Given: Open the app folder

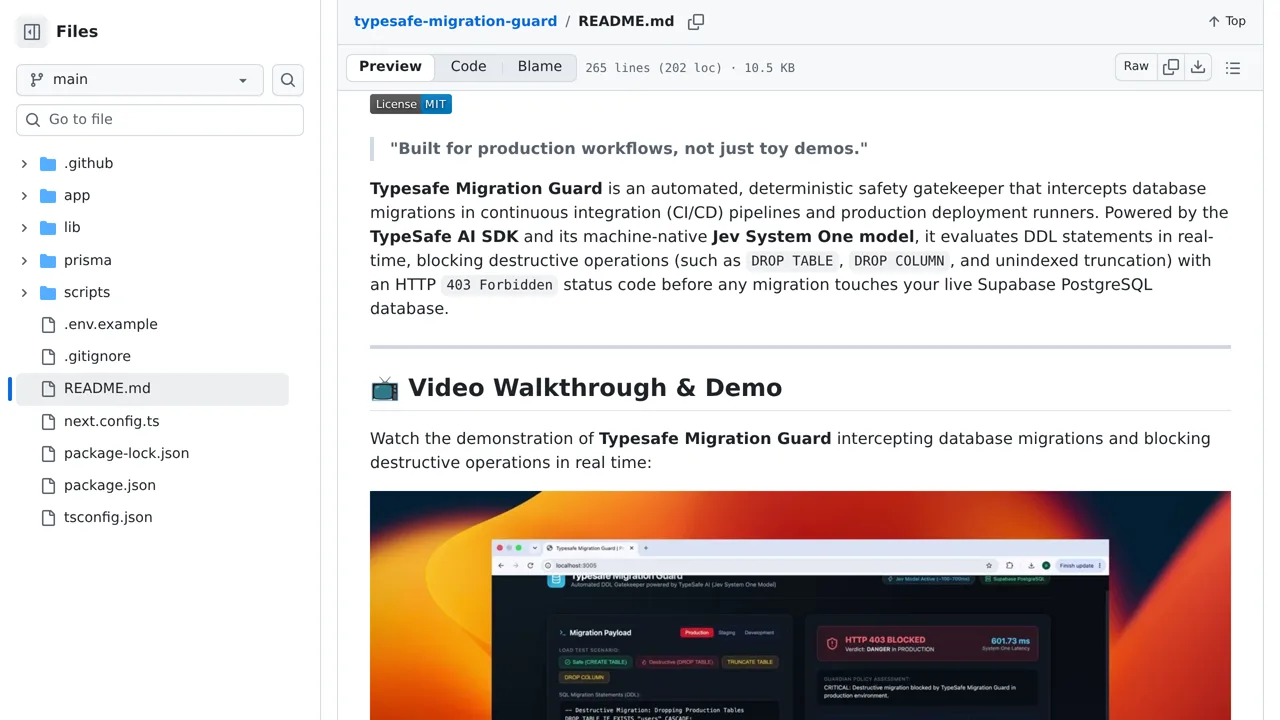Looking at the screenshot, I should [x=77, y=195].
